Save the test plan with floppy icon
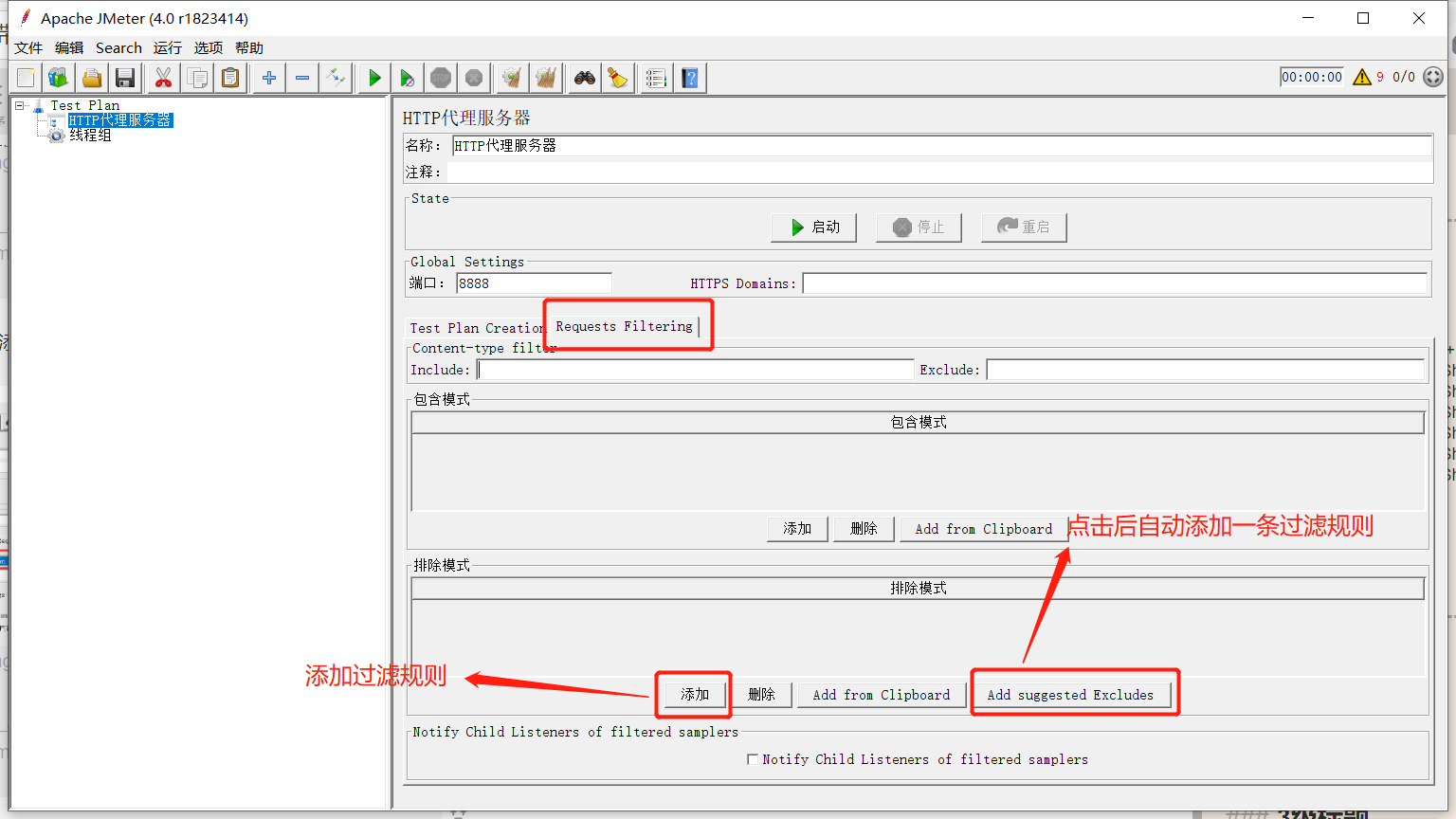Viewport: 1456px width, 819px height. [125, 78]
